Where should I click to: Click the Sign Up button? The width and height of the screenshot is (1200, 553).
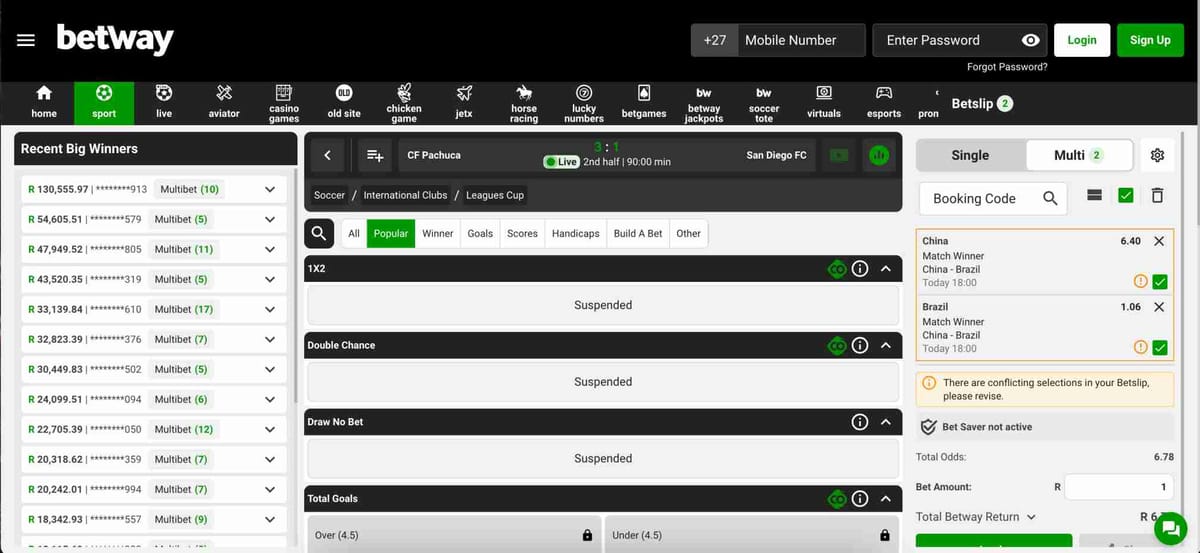(1150, 40)
